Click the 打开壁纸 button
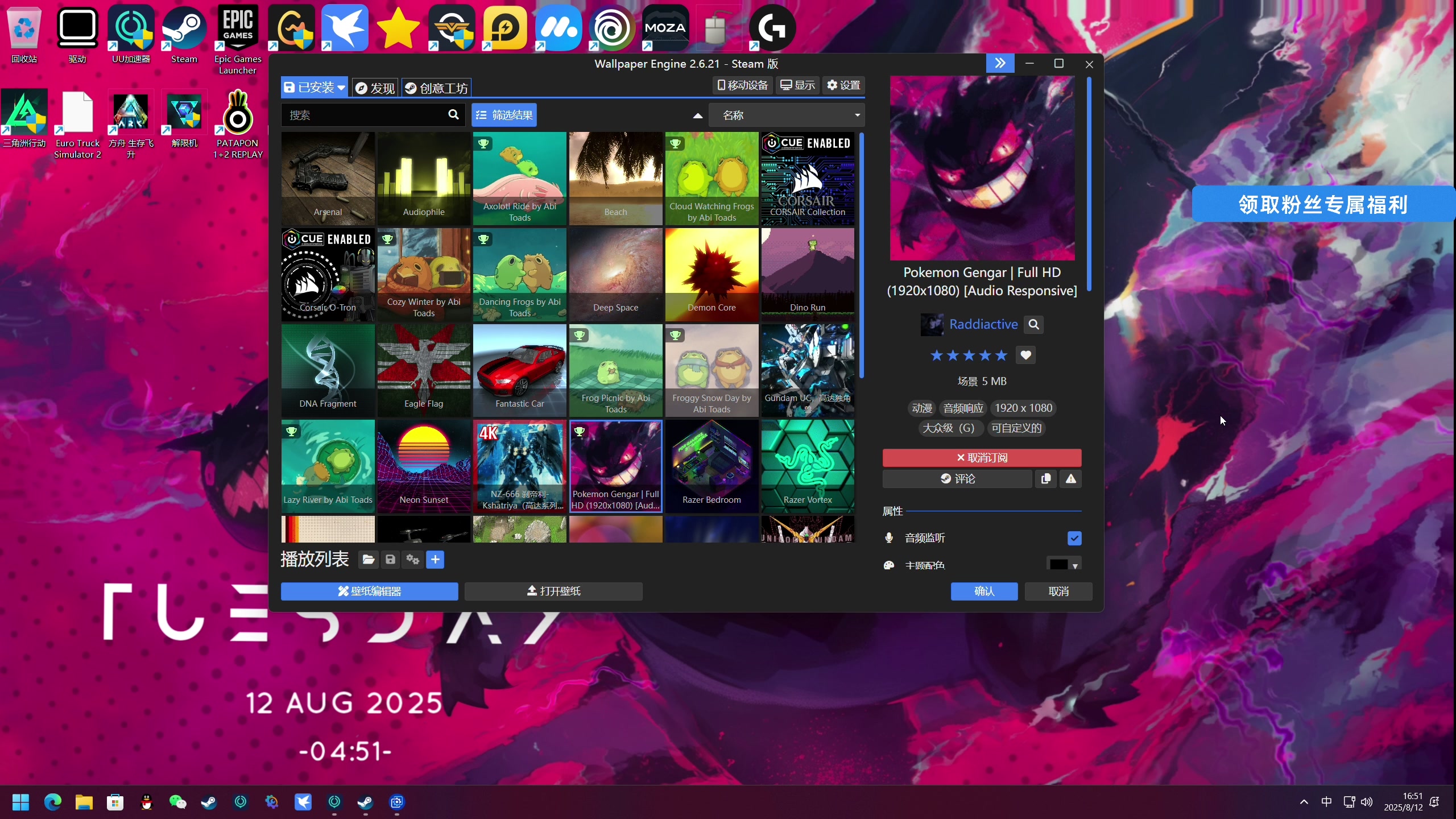Image resolution: width=1456 pixels, height=819 pixels. point(553,591)
